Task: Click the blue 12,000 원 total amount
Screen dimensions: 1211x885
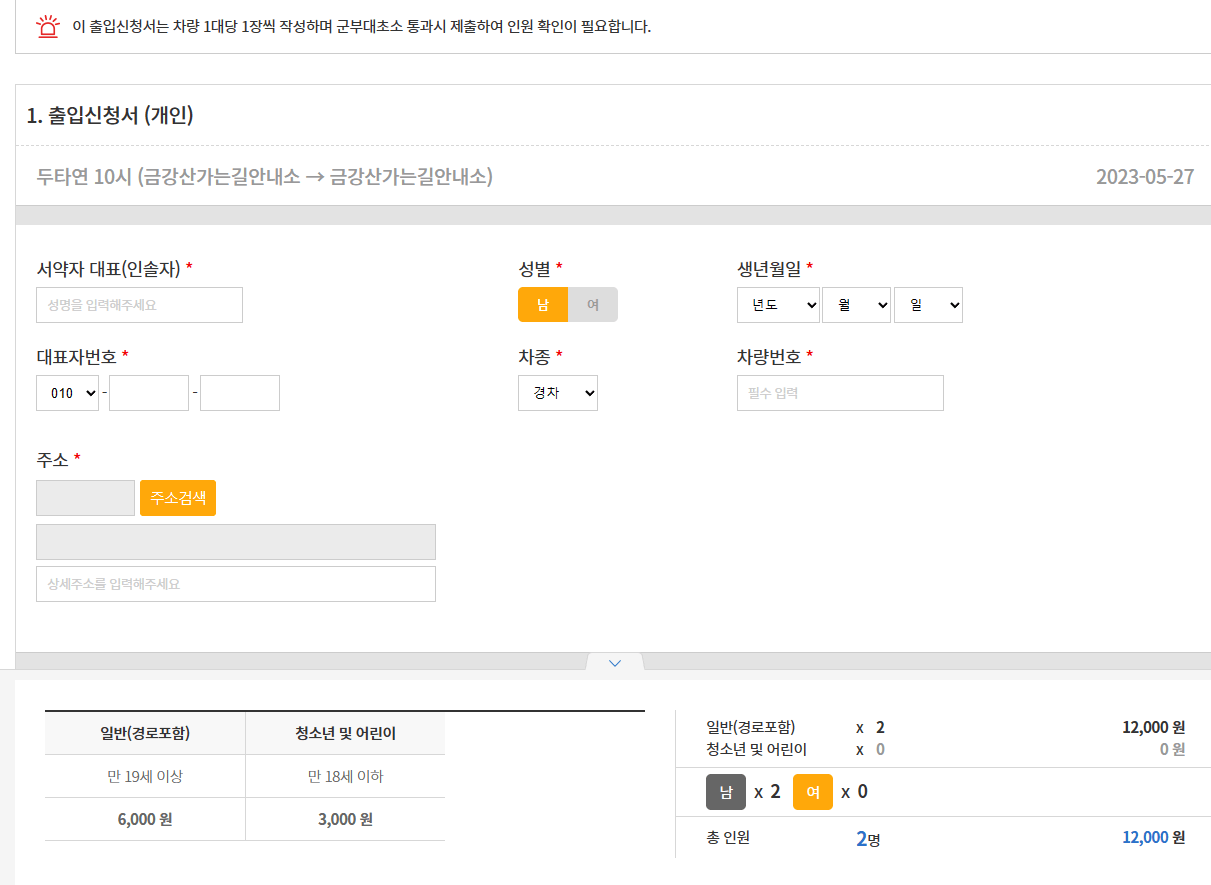Action: click(x=1151, y=837)
